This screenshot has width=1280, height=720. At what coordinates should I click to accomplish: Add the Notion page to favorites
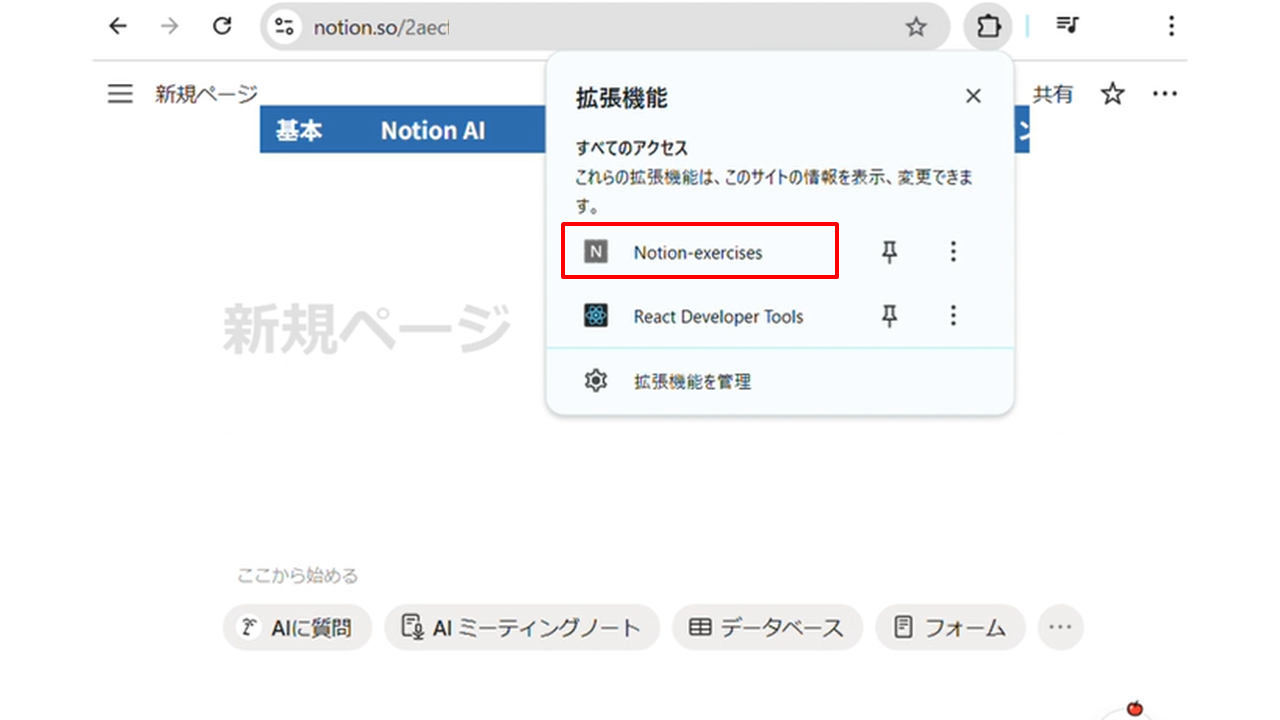pyautogui.click(x=1113, y=94)
